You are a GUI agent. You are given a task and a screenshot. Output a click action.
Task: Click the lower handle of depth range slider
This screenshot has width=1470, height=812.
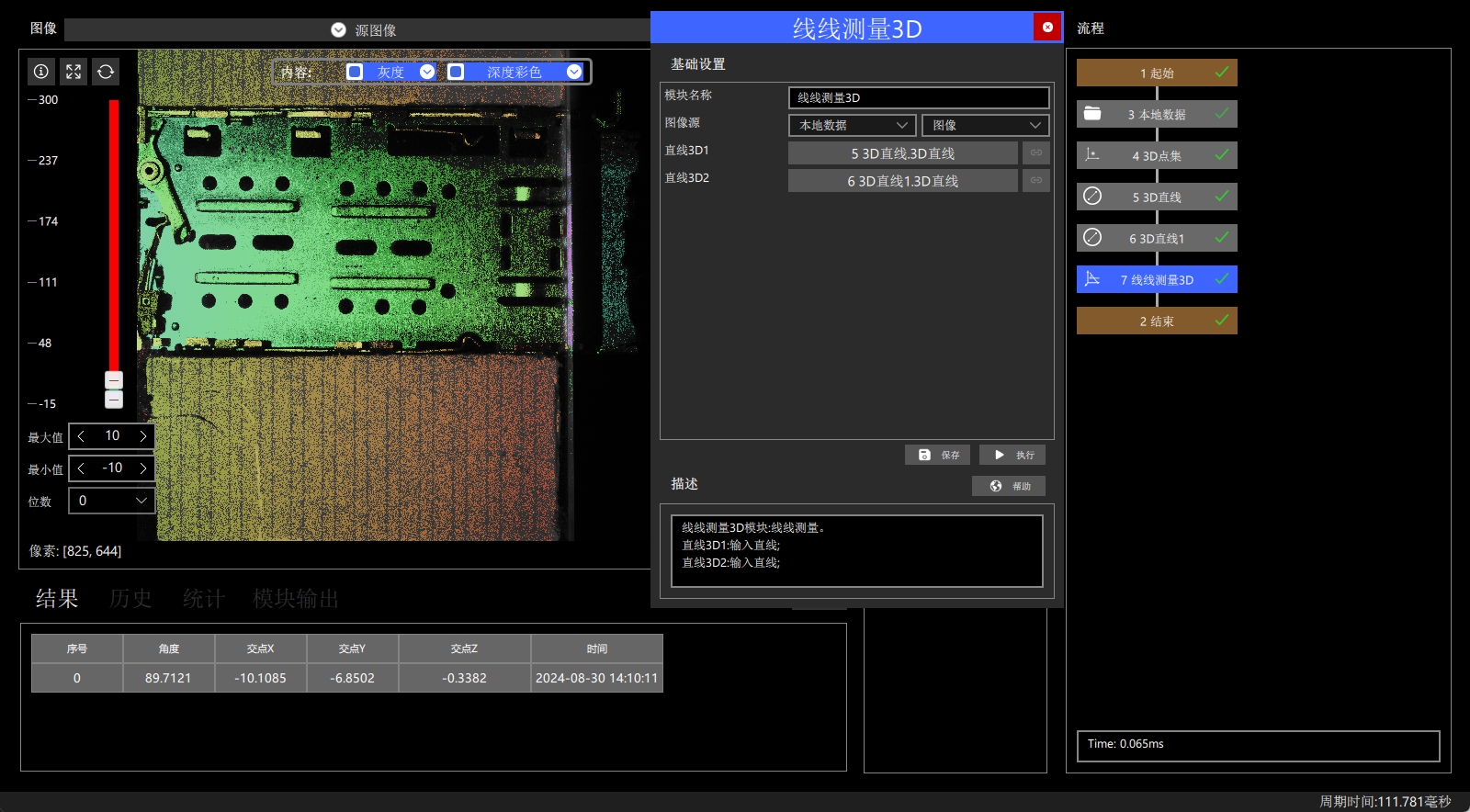click(114, 400)
